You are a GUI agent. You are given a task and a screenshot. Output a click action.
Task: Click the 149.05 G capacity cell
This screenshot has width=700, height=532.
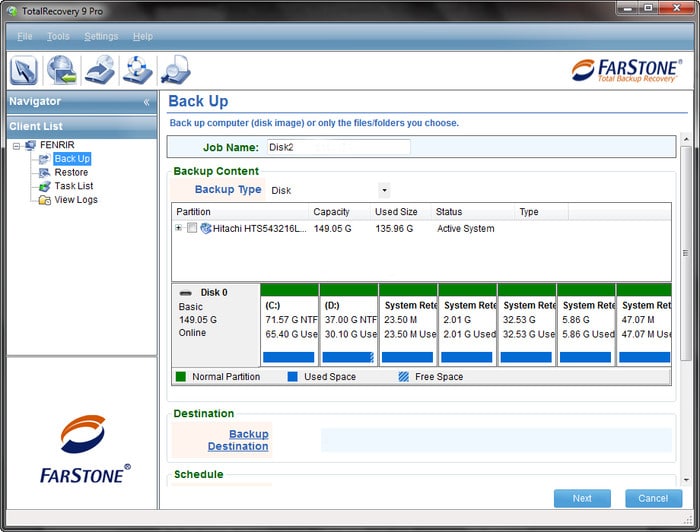333,229
